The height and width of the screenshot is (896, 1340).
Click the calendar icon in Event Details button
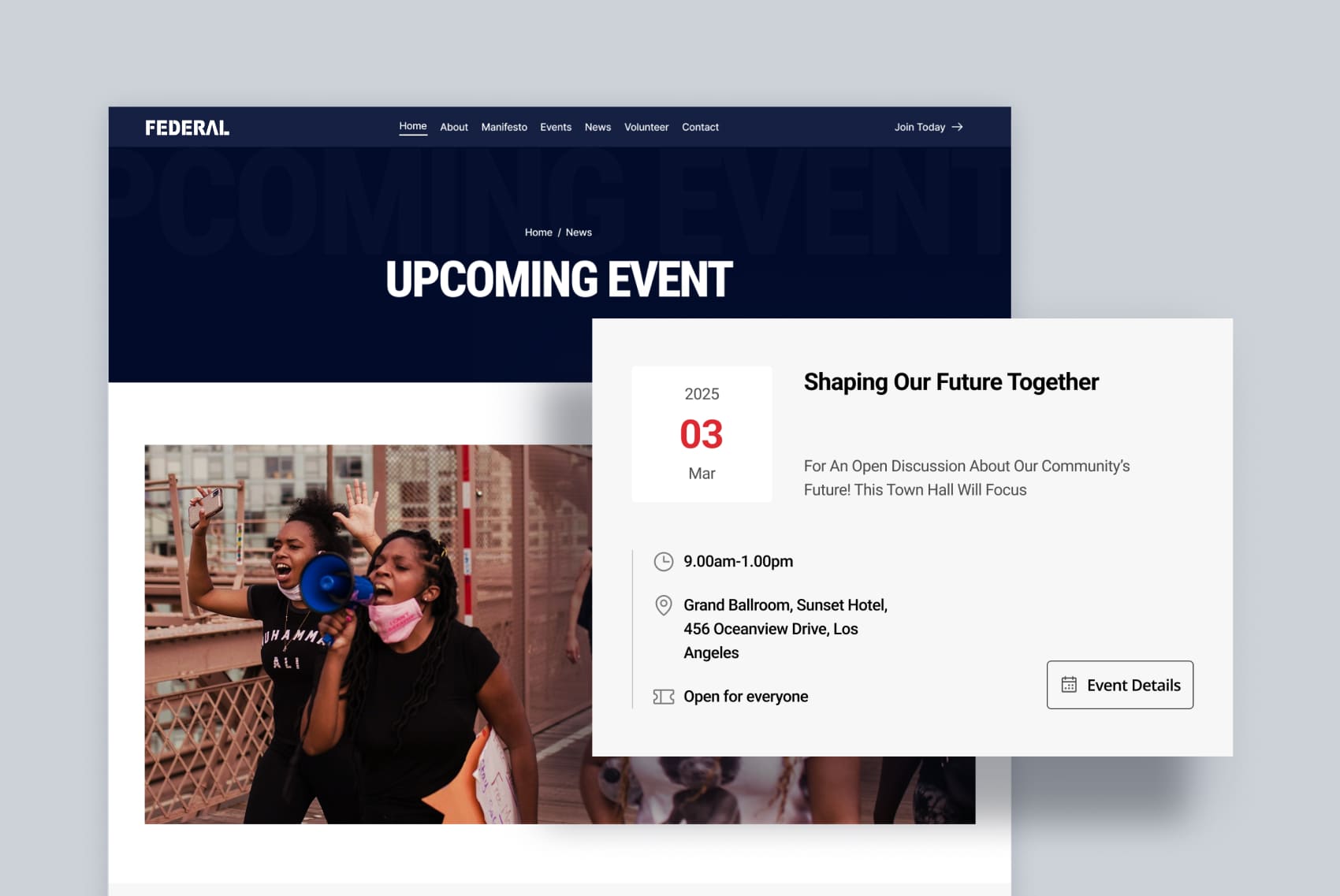click(x=1069, y=685)
